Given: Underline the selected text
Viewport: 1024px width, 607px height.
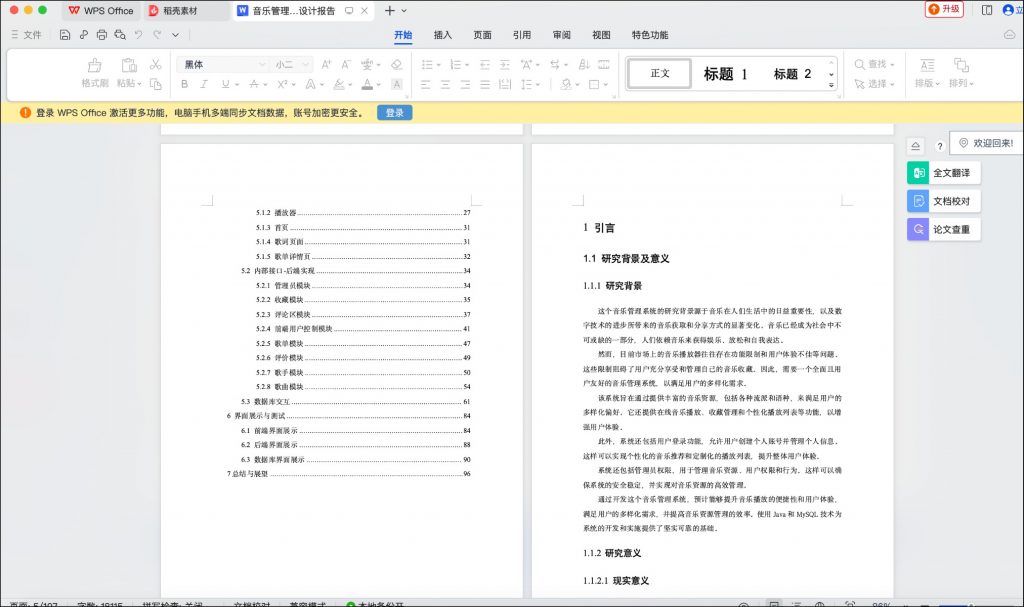Looking at the screenshot, I should tap(225, 83).
